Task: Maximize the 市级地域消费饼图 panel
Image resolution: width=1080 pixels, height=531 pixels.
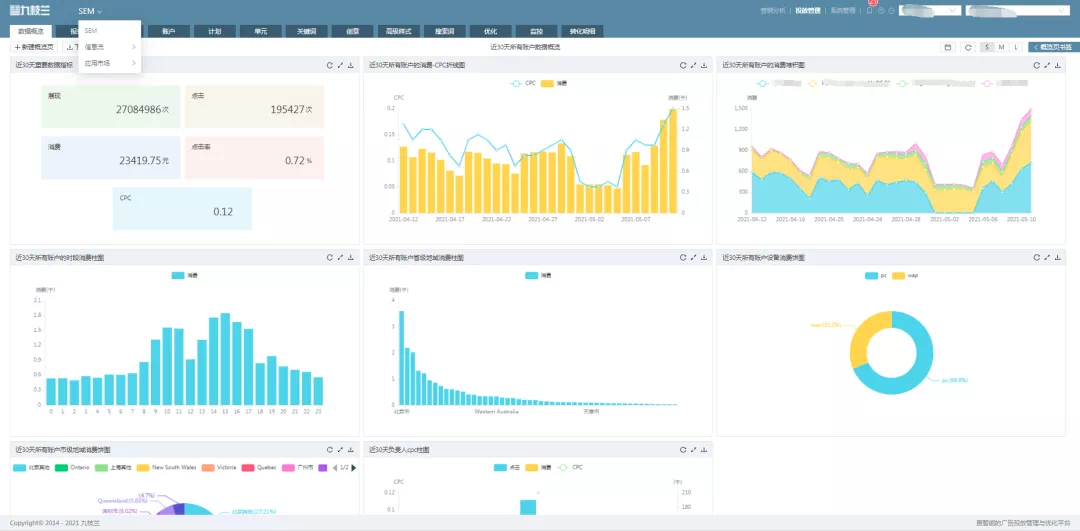Action: (340, 449)
